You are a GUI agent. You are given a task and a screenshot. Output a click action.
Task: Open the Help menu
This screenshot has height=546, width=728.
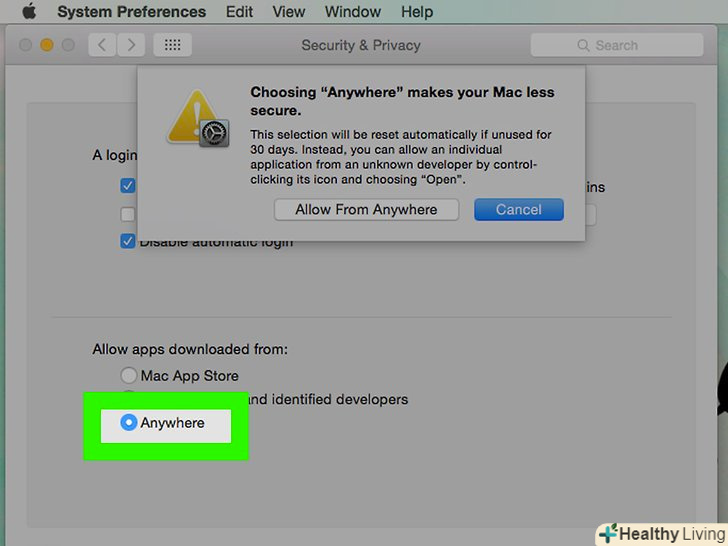417,12
